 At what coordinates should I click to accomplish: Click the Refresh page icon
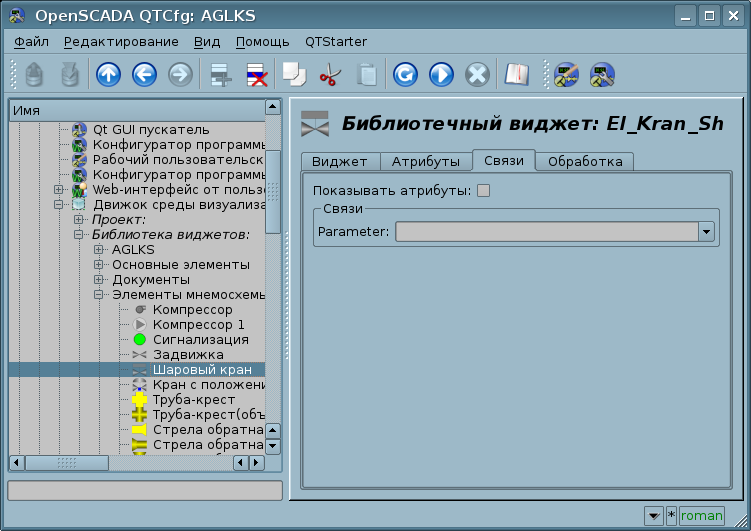tap(405, 74)
